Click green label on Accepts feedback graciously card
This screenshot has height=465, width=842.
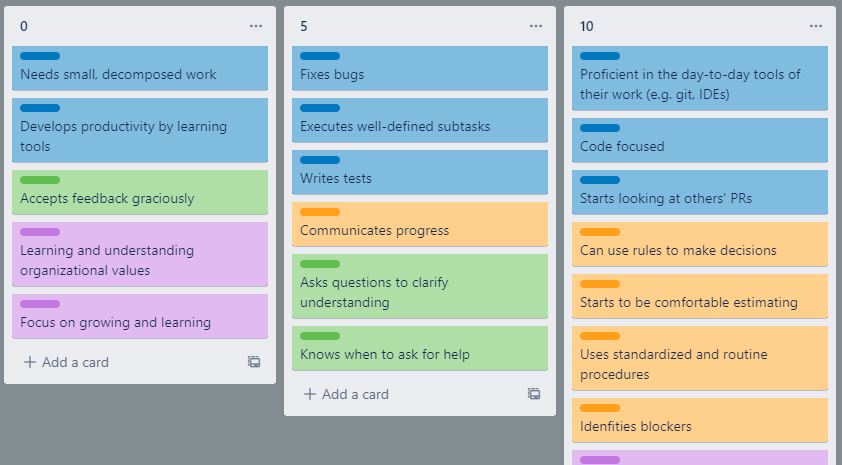(40, 180)
